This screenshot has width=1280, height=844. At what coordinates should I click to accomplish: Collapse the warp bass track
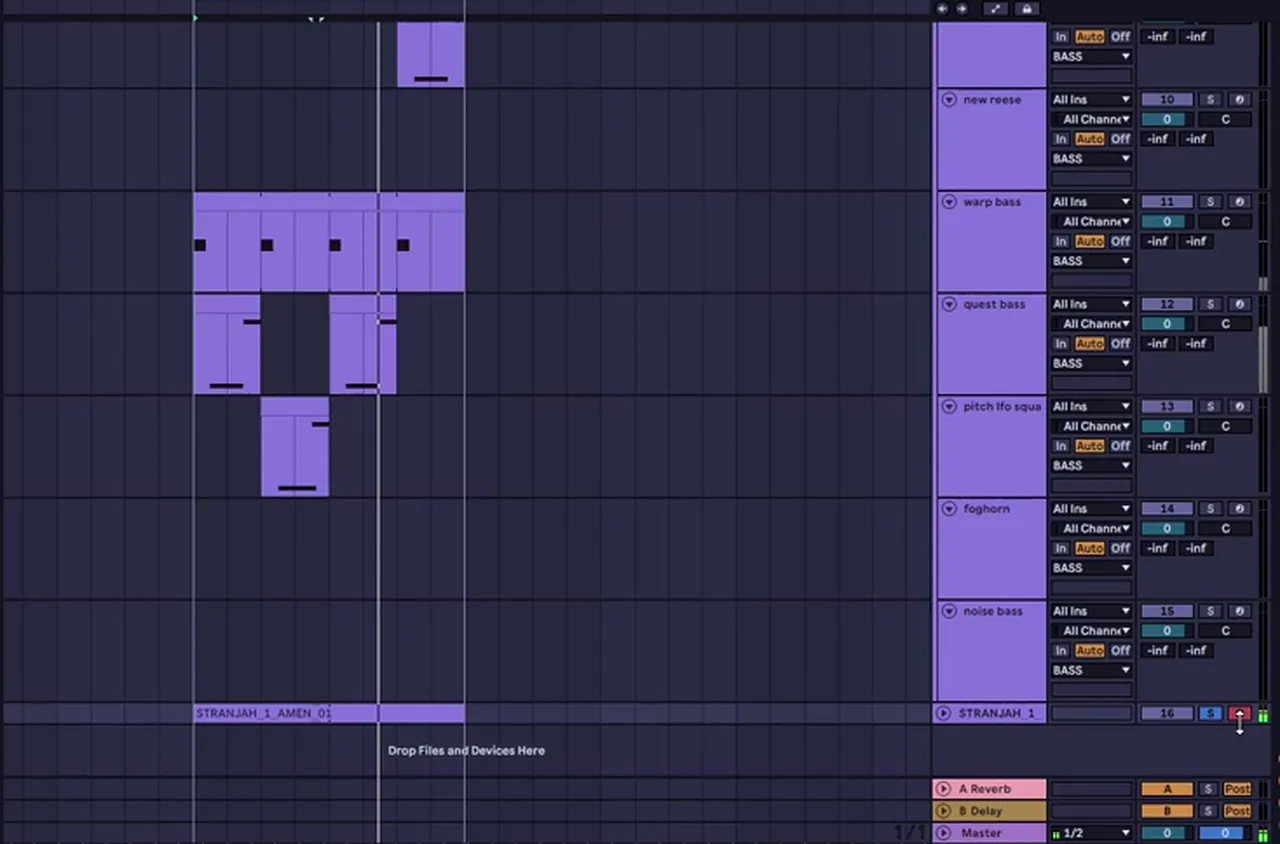point(949,202)
